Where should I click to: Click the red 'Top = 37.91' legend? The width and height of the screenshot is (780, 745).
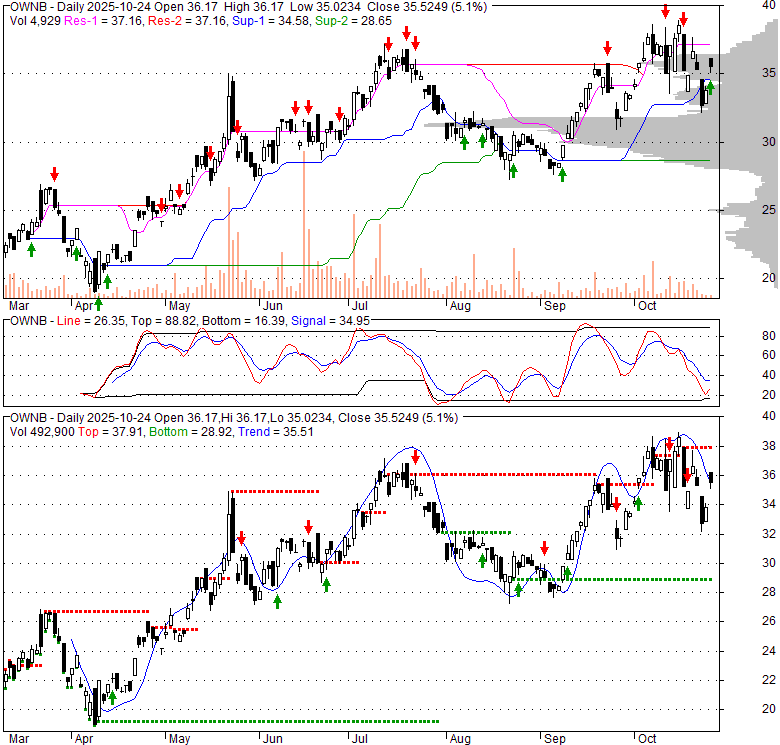tap(111, 432)
